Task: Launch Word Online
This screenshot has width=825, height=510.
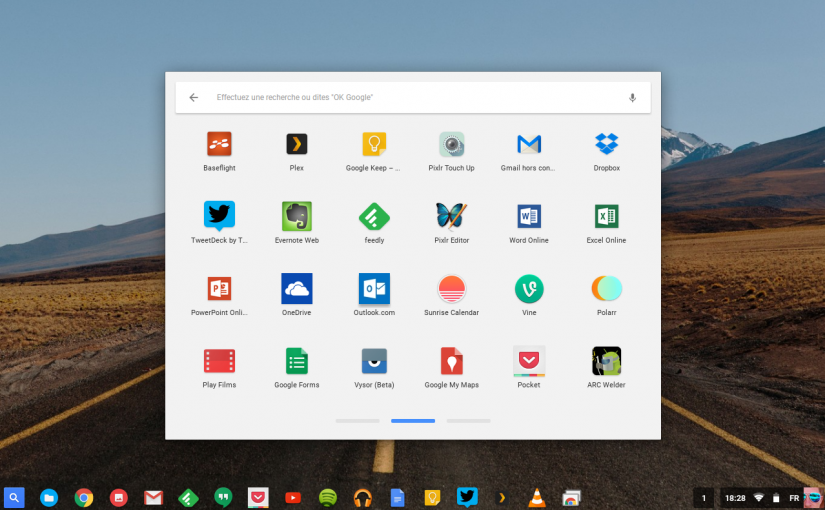Action: click(529, 216)
